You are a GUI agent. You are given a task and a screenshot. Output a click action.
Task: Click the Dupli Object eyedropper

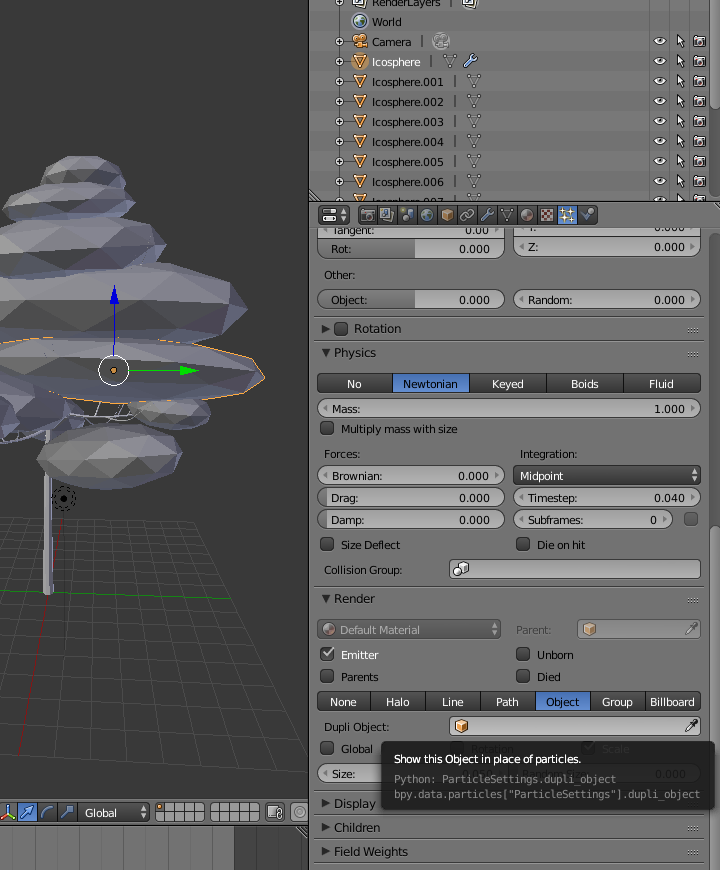(x=691, y=726)
